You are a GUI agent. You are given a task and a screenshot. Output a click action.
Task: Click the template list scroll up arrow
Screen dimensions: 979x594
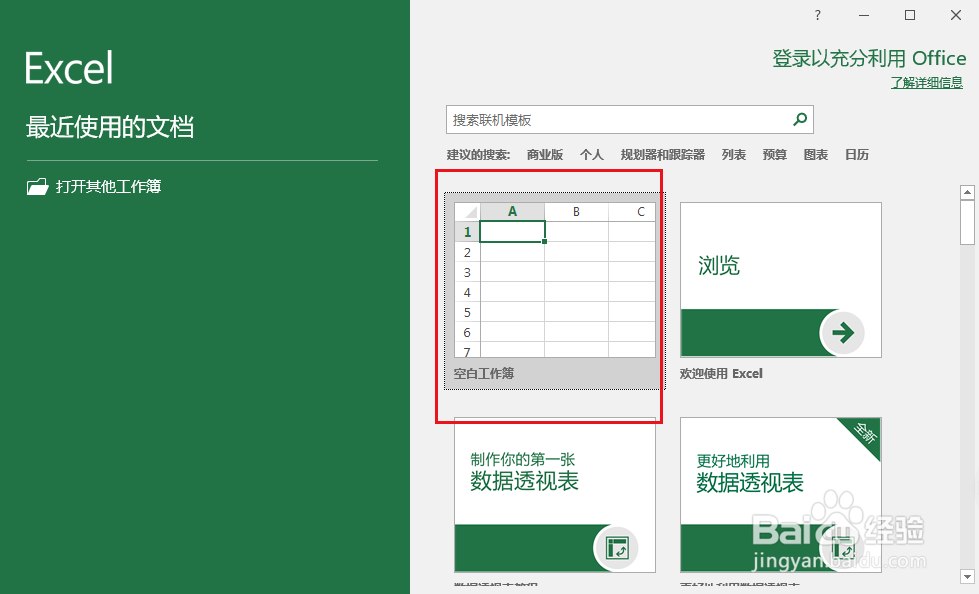click(967, 192)
